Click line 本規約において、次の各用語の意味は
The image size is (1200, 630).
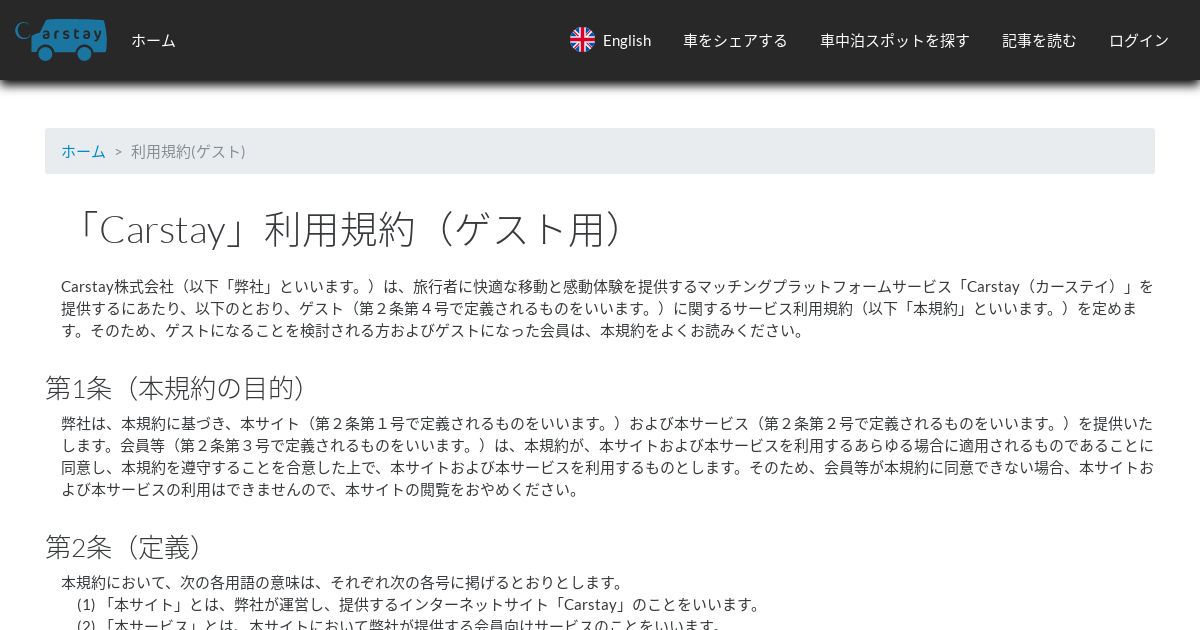(343, 582)
